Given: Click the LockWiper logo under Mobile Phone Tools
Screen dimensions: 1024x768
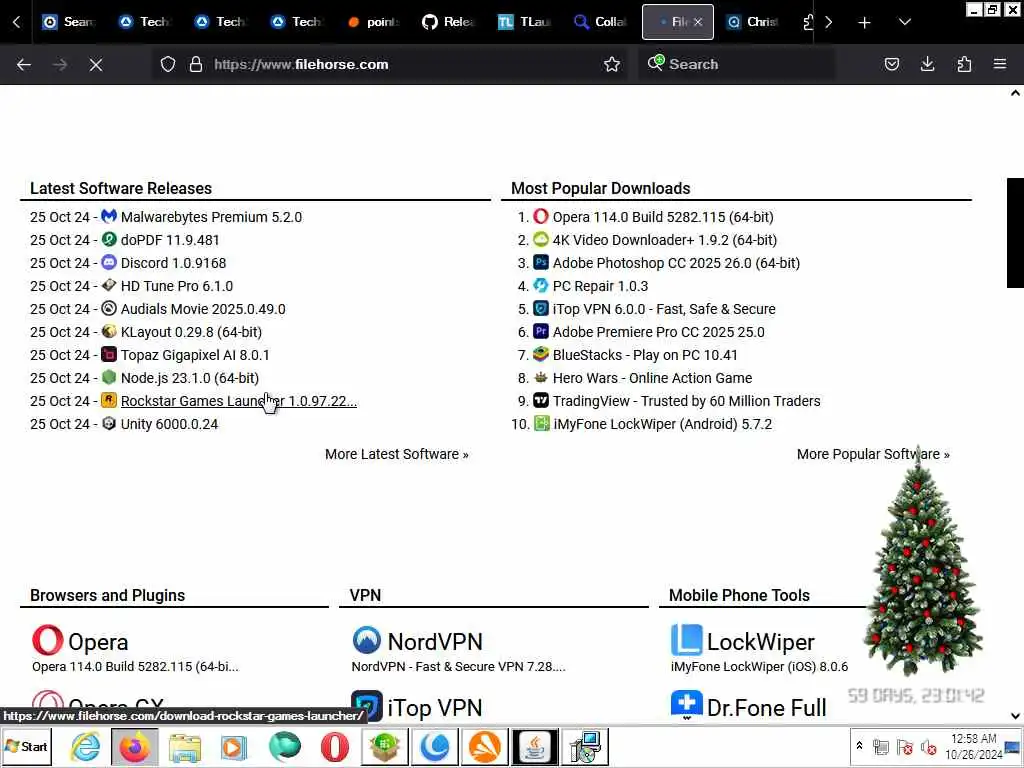Looking at the screenshot, I should click(686, 640).
